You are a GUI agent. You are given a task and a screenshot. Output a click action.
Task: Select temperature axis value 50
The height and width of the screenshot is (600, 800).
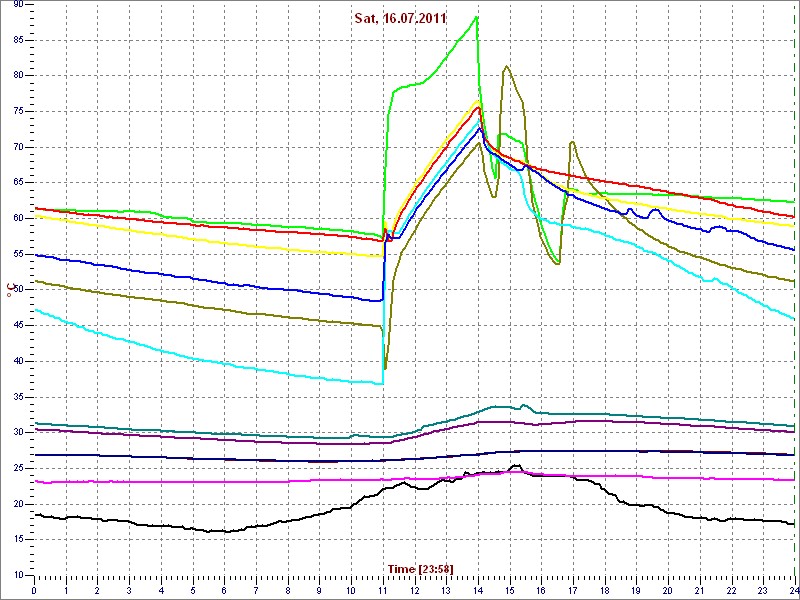point(18,290)
